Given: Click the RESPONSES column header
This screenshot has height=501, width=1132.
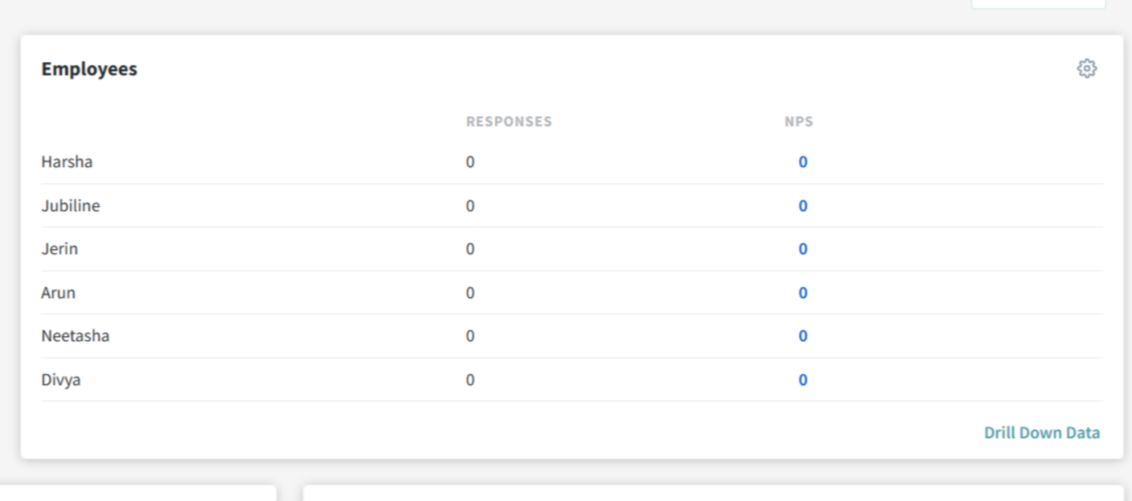Looking at the screenshot, I should pos(508,122).
